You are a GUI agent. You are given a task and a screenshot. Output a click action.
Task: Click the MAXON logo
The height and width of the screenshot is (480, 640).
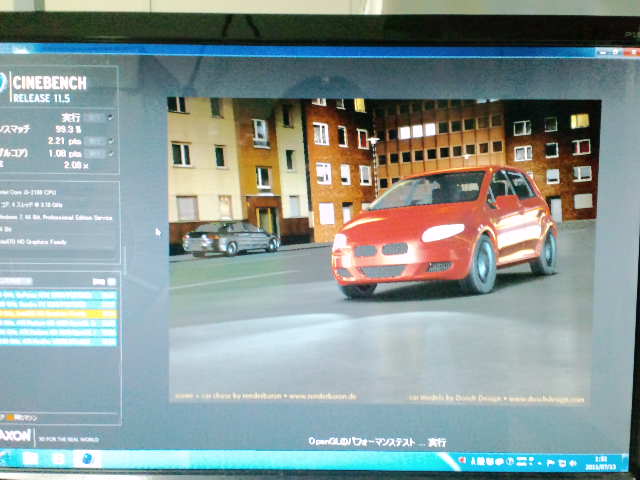pyautogui.click(x=16, y=436)
